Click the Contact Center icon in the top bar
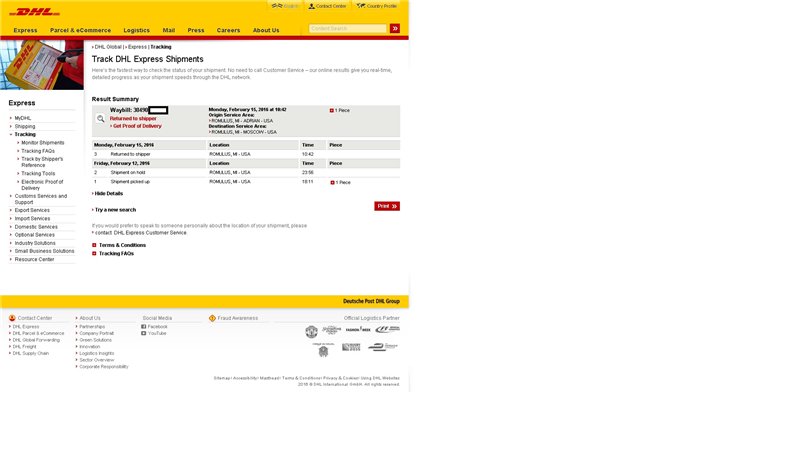The height and width of the screenshot is (450, 800). [x=311, y=6]
